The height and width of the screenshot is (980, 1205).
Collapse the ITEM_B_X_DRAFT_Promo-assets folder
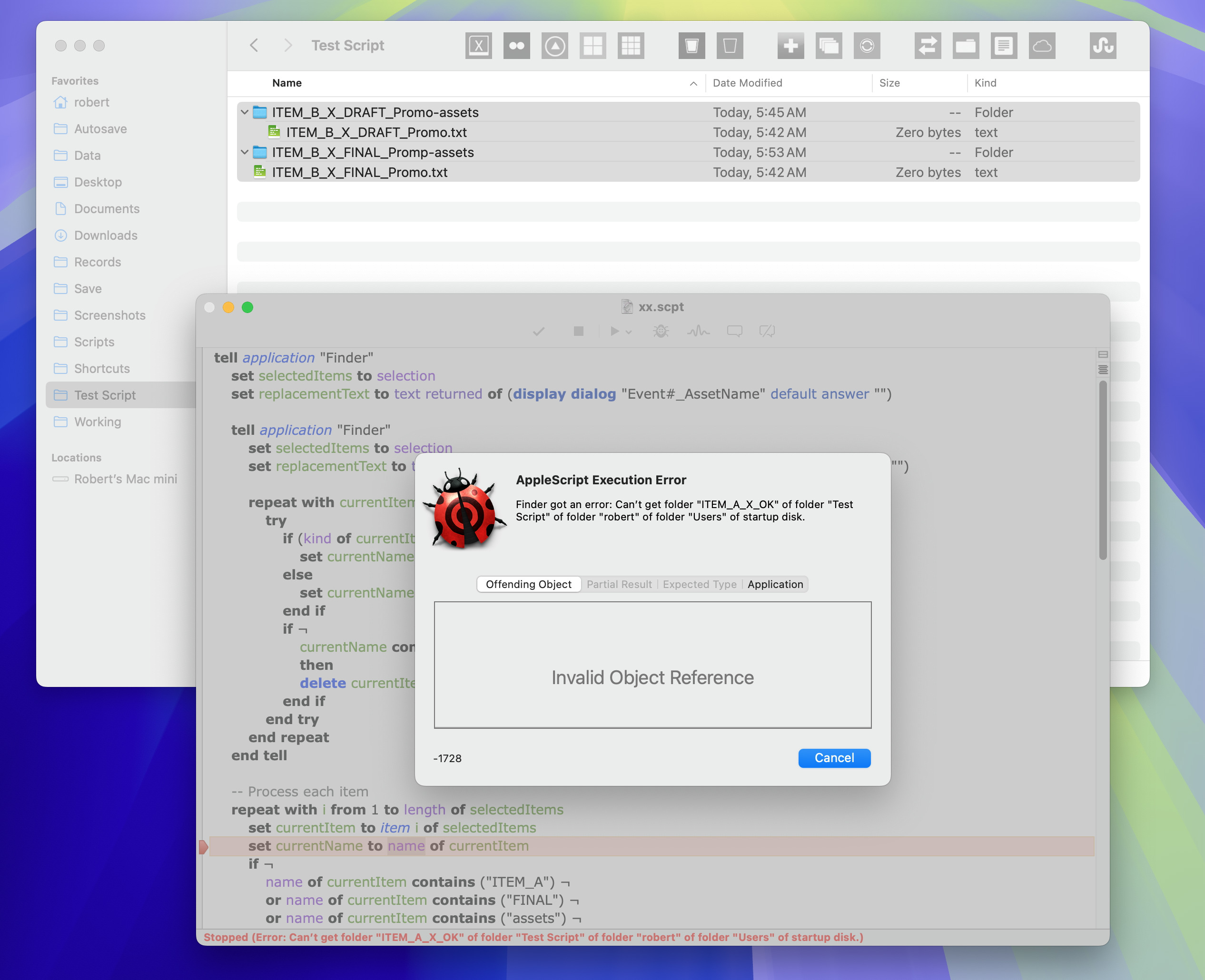[x=245, y=112]
